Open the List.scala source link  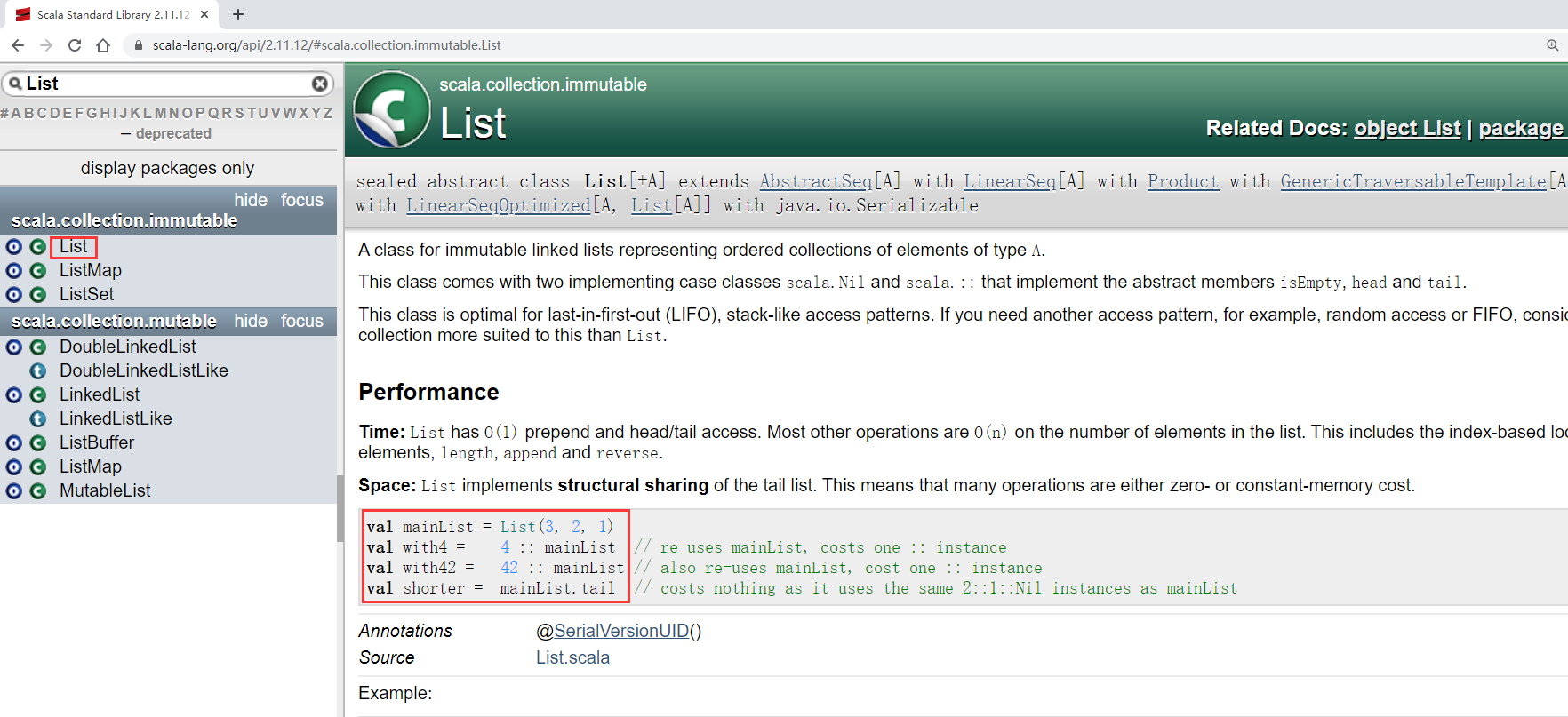point(572,657)
